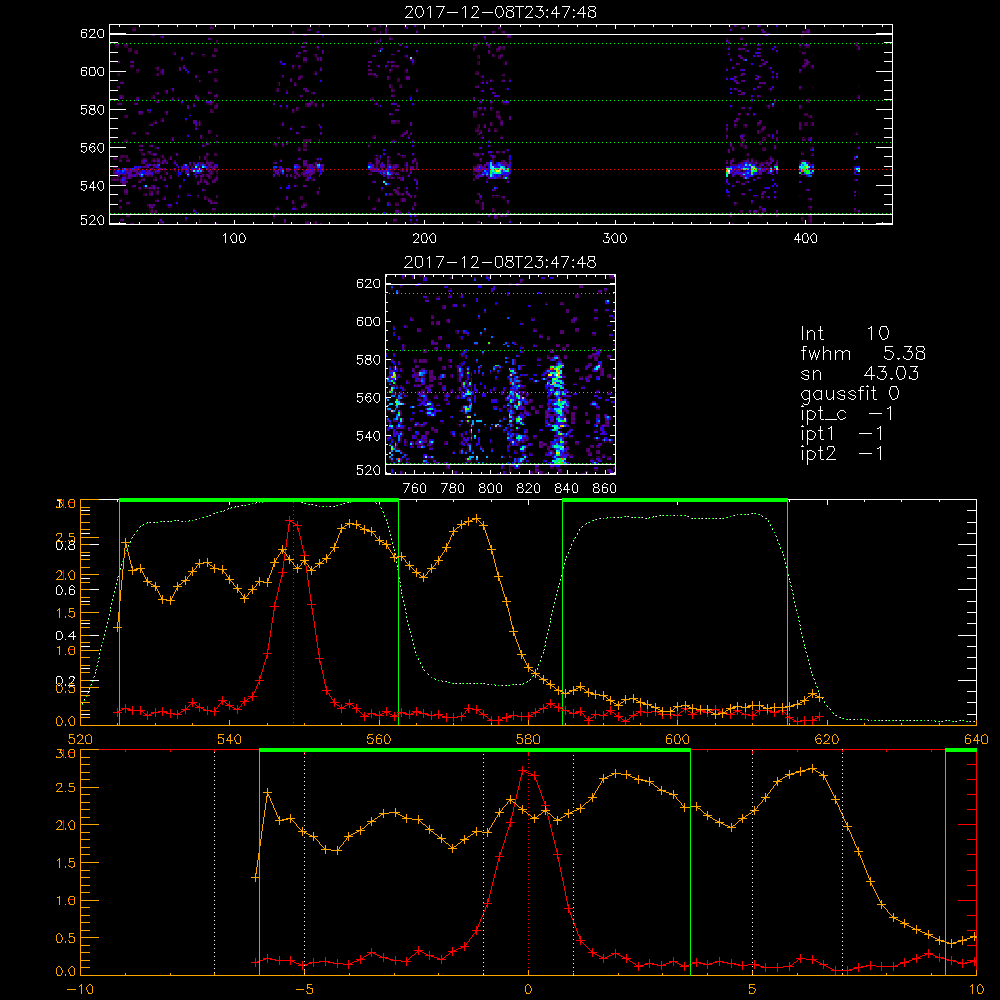Click y-axis label 1.5 on bottom plot
This screenshot has width=1000, height=1000.
(x=66, y=863)
